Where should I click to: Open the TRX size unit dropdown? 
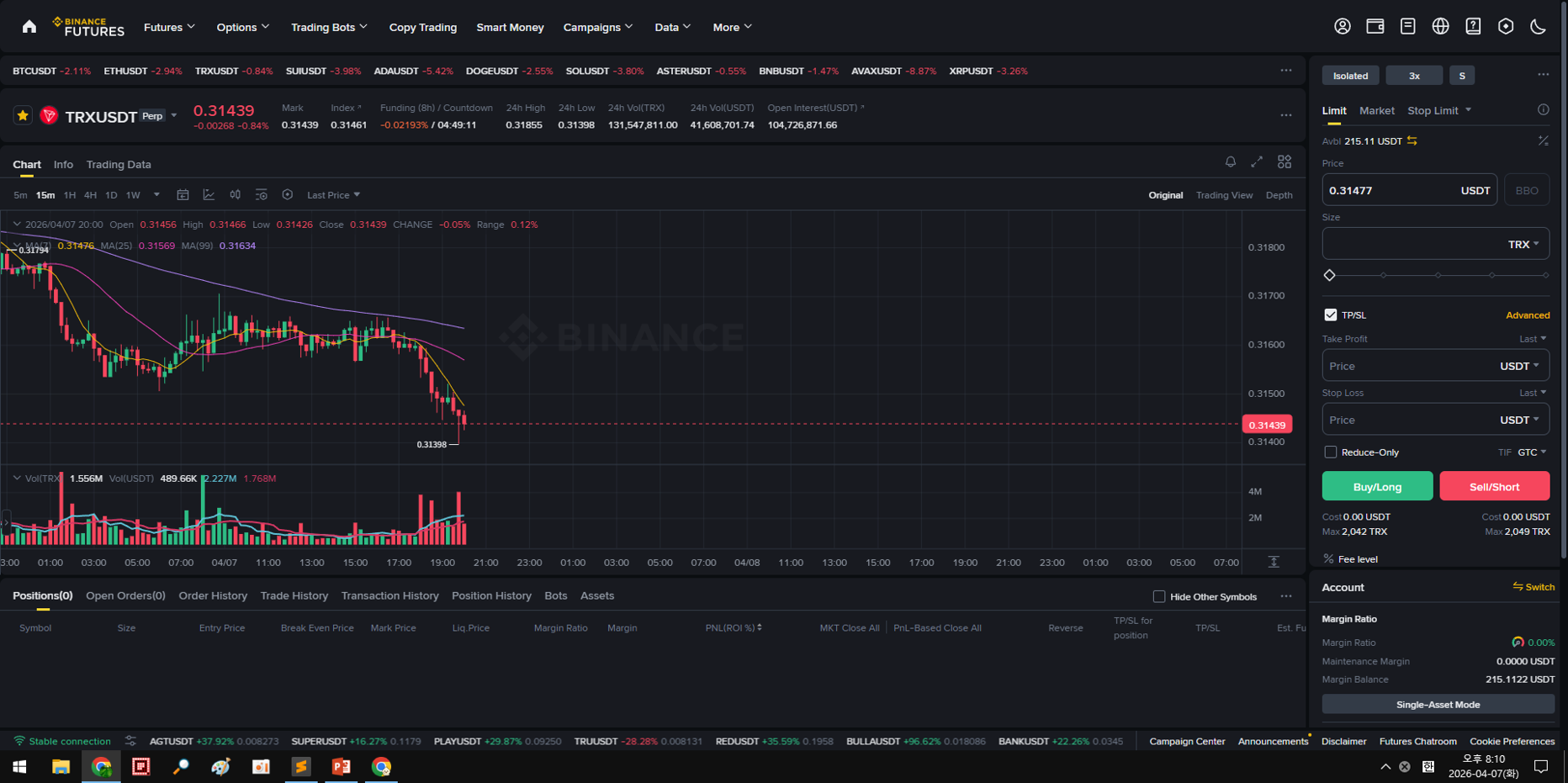pos(1523,244)
